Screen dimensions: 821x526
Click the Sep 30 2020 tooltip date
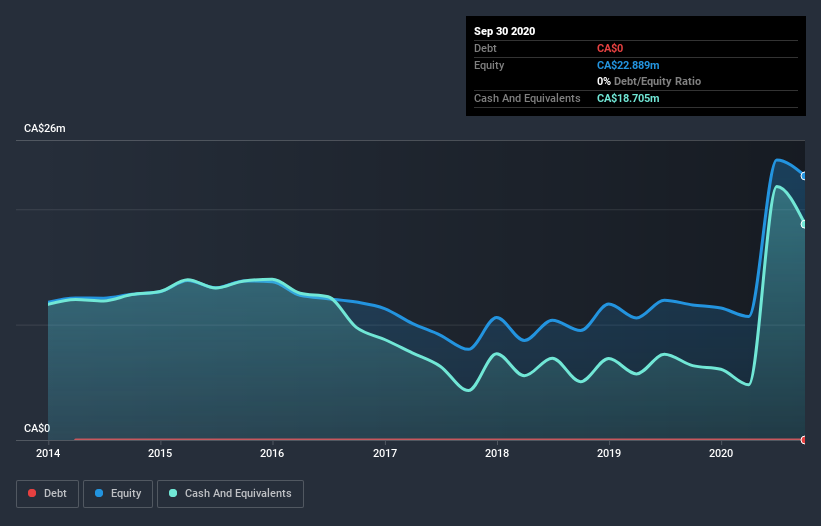pos(505,31)
